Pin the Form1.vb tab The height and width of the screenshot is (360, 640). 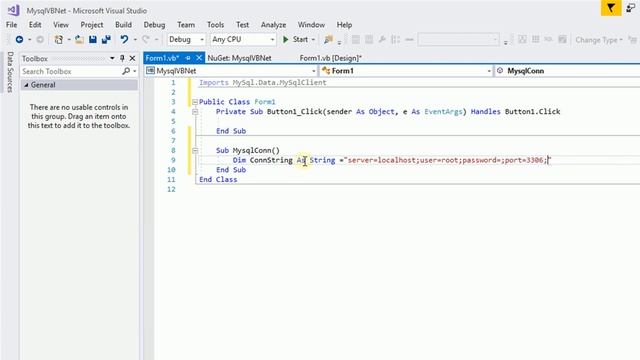coord(188,58)
